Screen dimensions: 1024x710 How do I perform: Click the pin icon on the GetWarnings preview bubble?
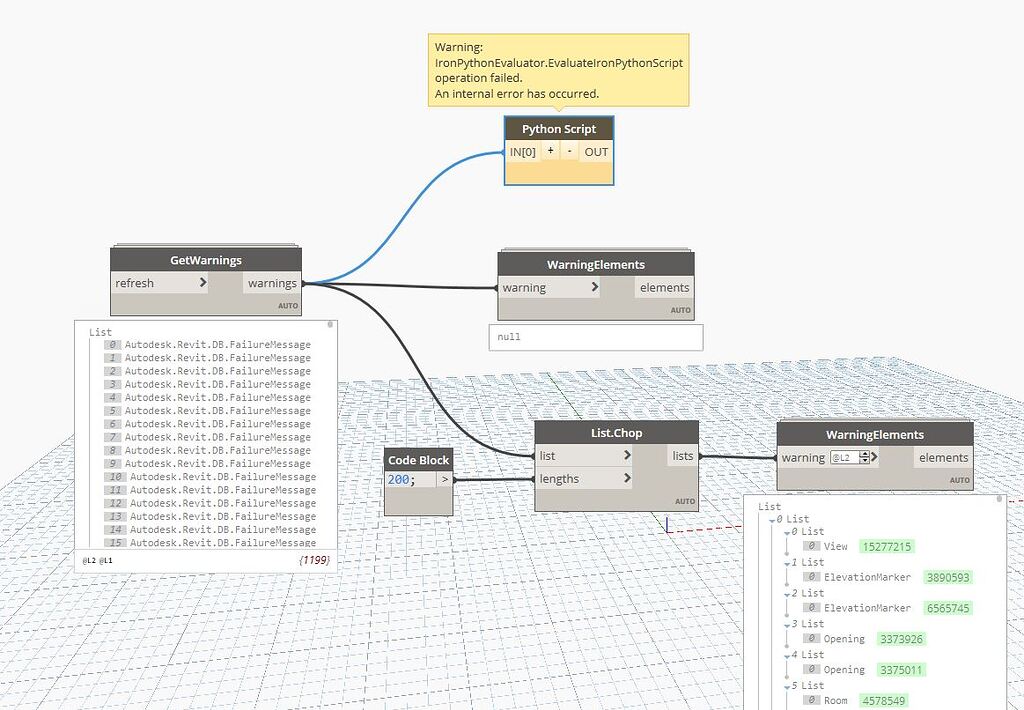click(x=330, y=324)
